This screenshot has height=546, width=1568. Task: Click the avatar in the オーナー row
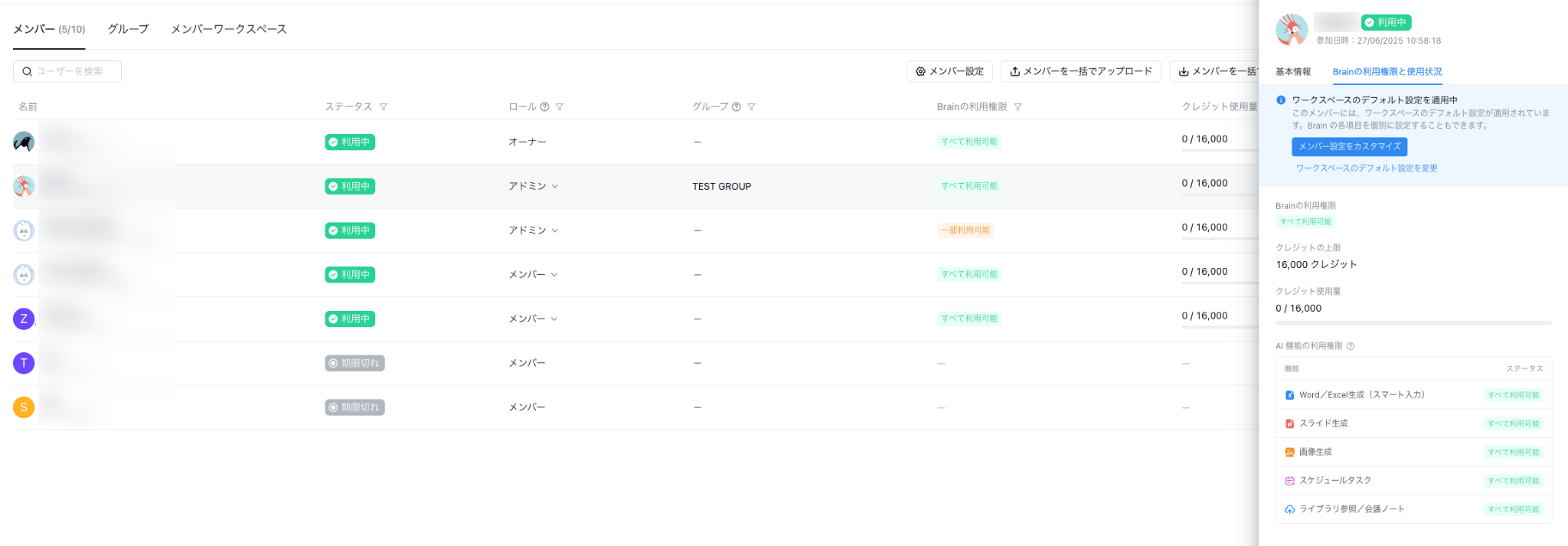[24, 142]
